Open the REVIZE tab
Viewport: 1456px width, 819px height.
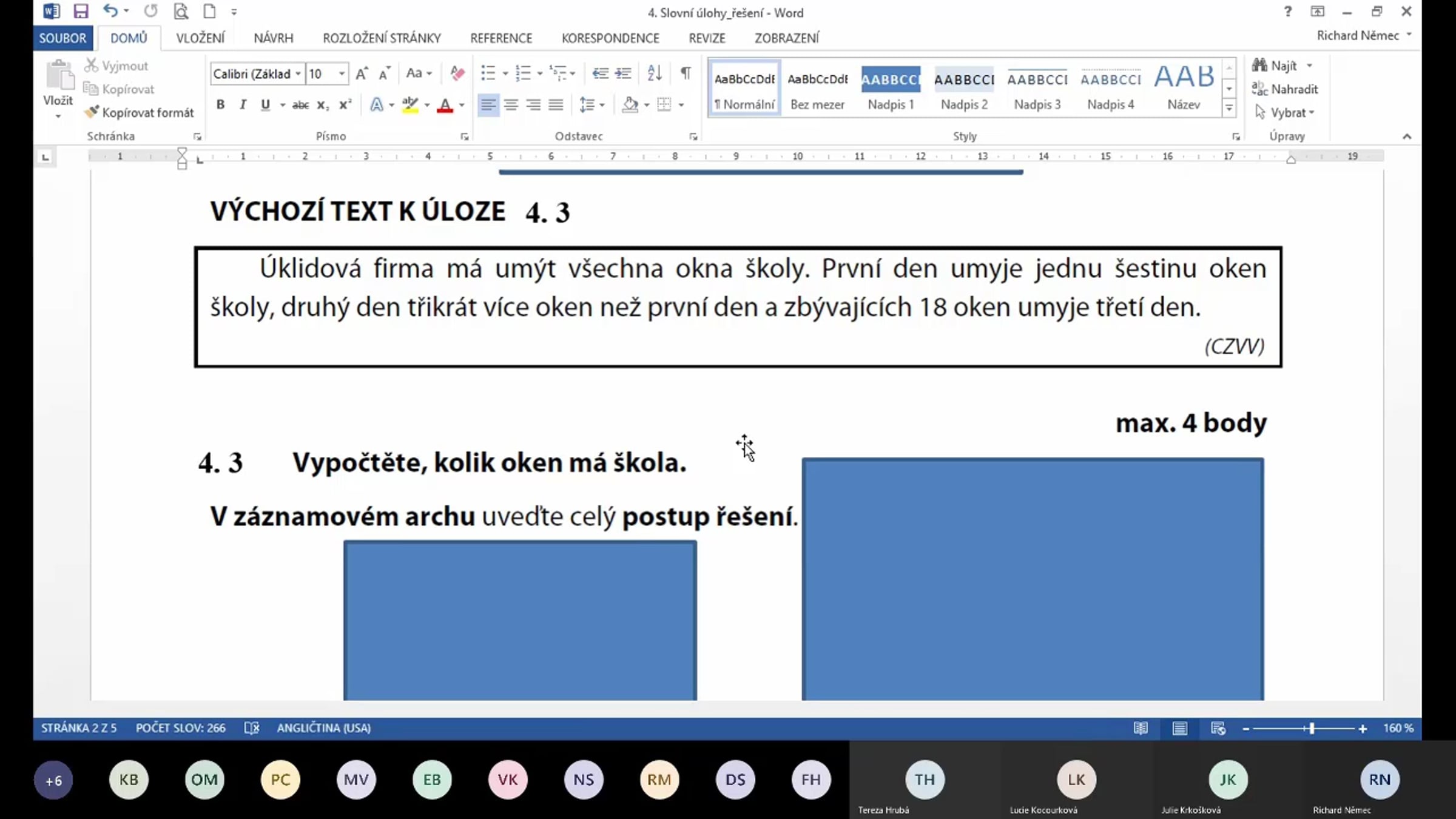707,38
